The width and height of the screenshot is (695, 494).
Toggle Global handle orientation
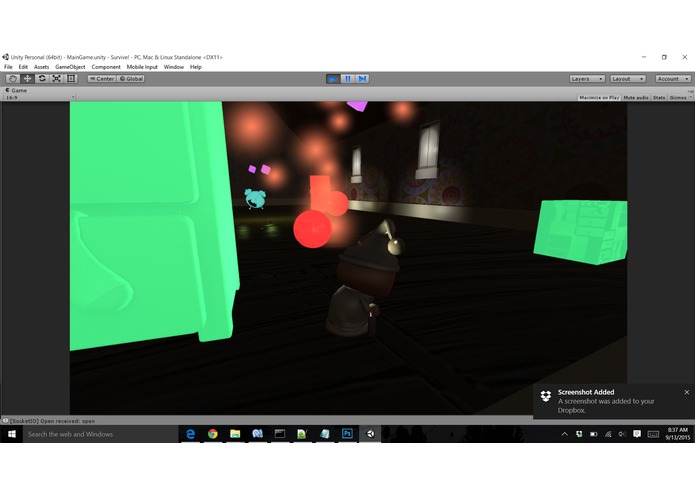coord(131,79)
